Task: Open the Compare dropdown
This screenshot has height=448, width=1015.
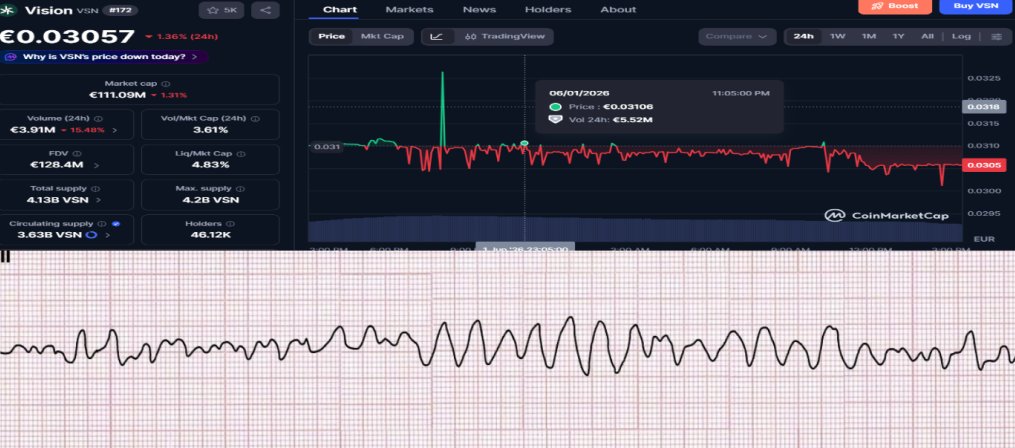Action: pyautogui.click(x=737, y=36)
